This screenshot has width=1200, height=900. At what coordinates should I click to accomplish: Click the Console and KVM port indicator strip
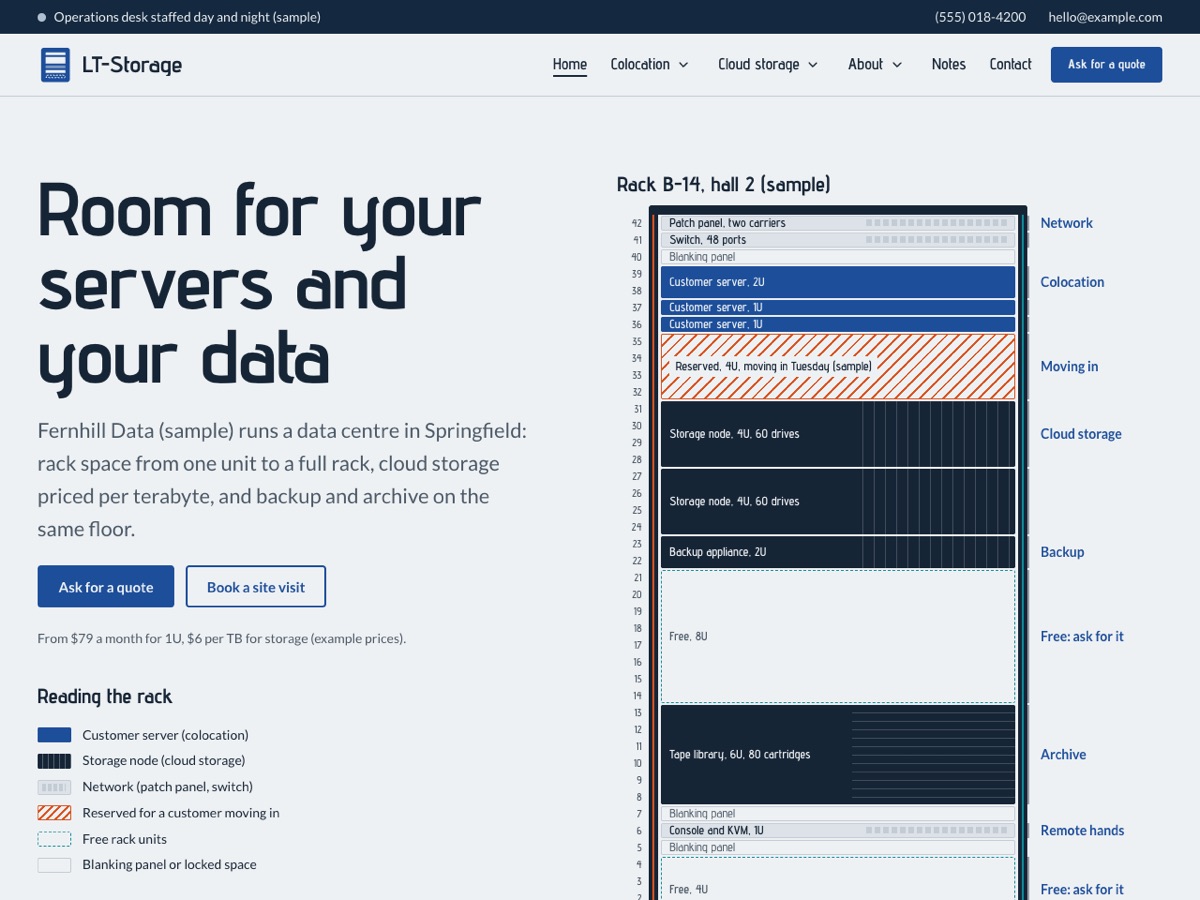coord(936,831)
